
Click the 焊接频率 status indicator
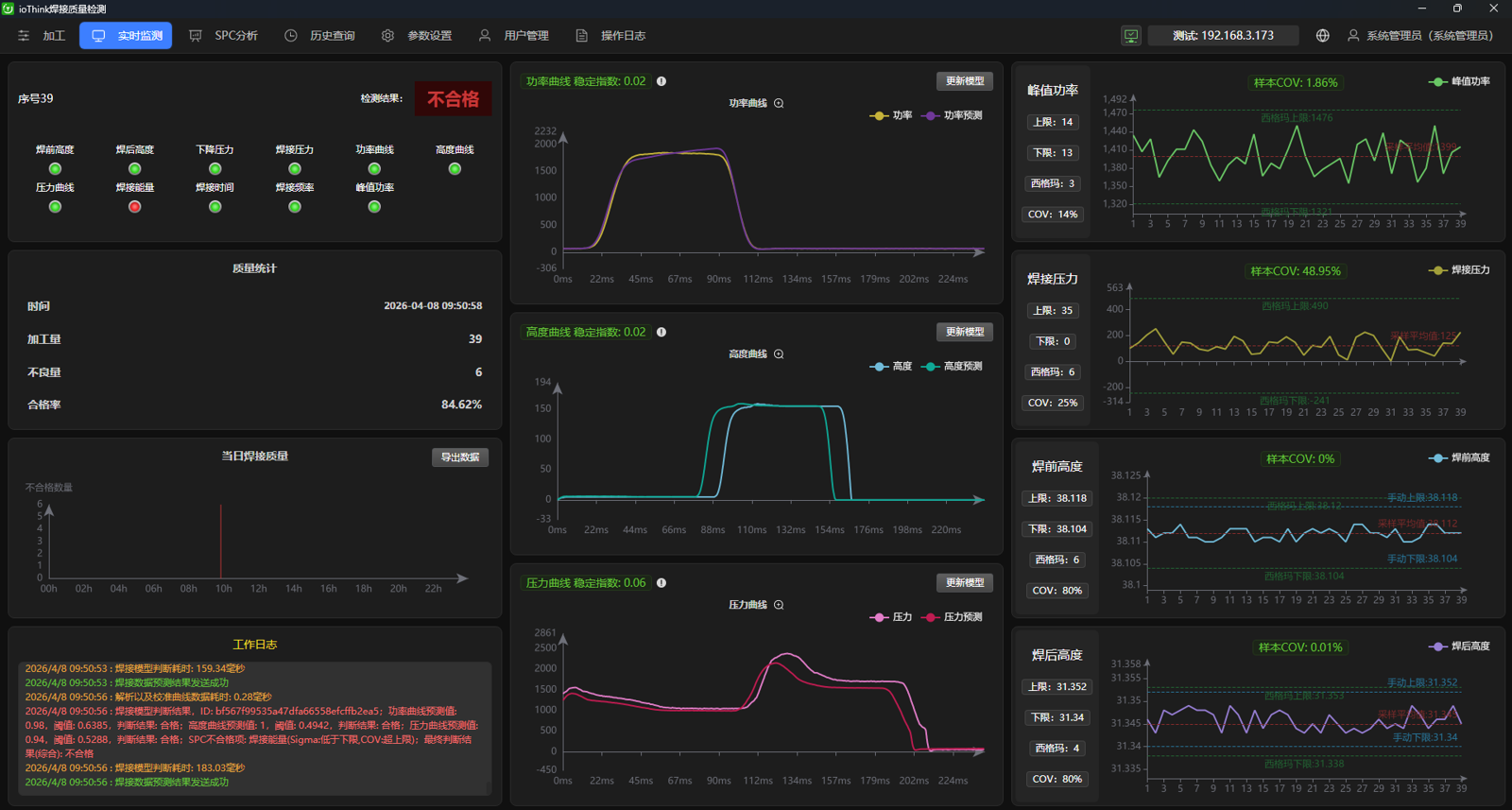(295, 207)
